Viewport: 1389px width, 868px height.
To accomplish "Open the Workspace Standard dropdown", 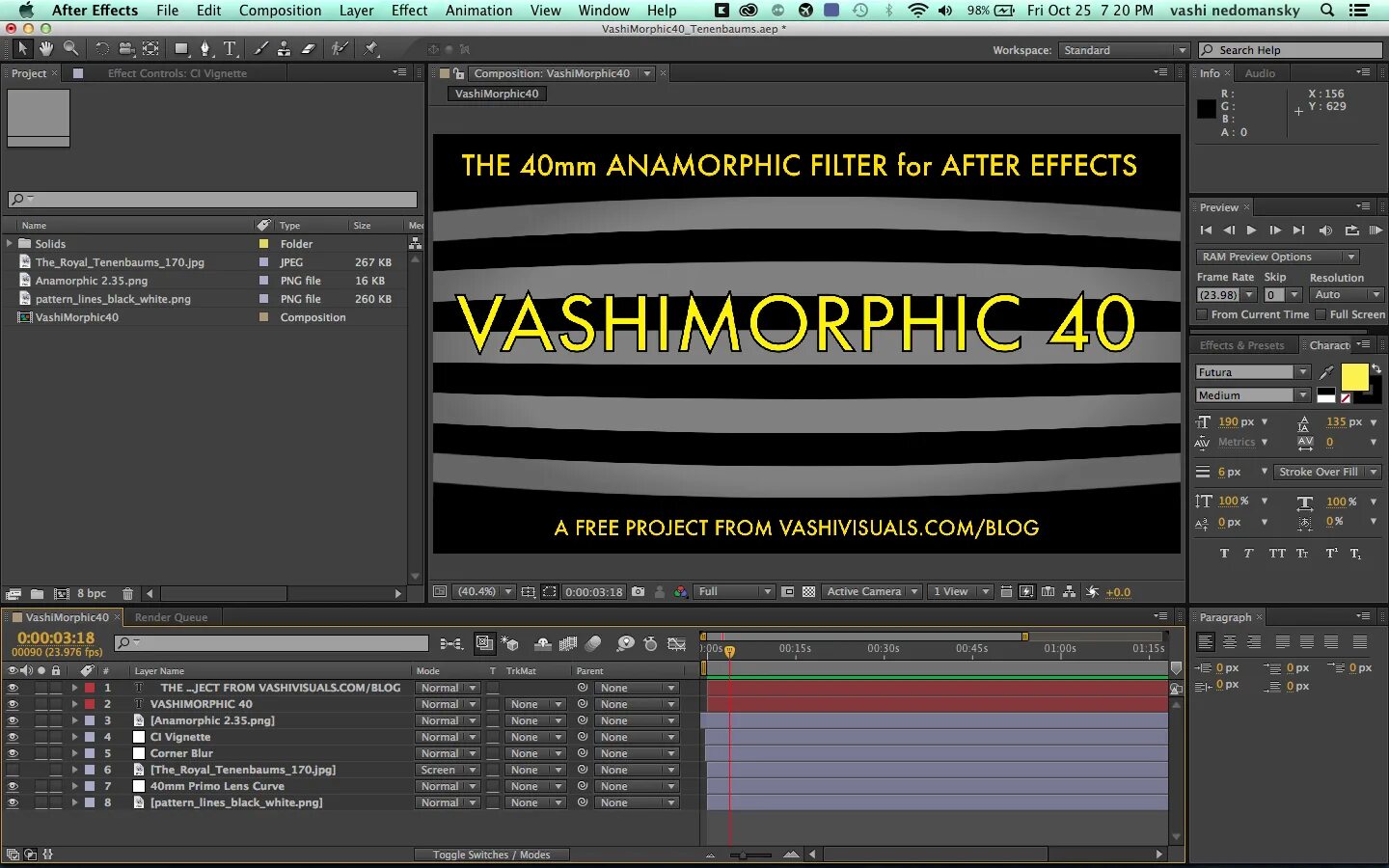I will 1124,50.
